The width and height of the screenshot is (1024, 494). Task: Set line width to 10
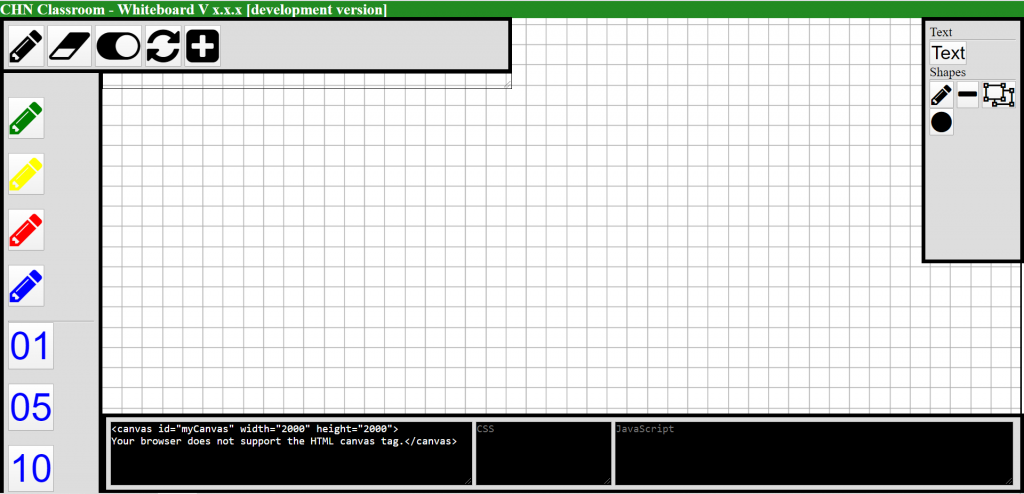(30, 467)
